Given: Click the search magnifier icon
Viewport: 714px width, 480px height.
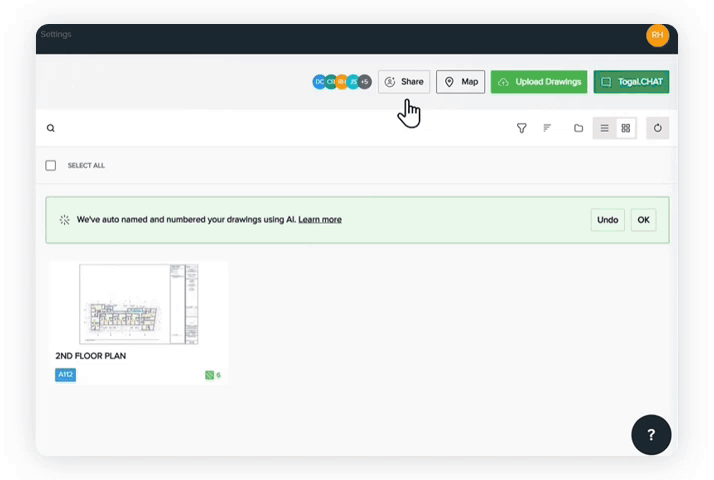Looking at the screenshot, I should click(51, 128).
